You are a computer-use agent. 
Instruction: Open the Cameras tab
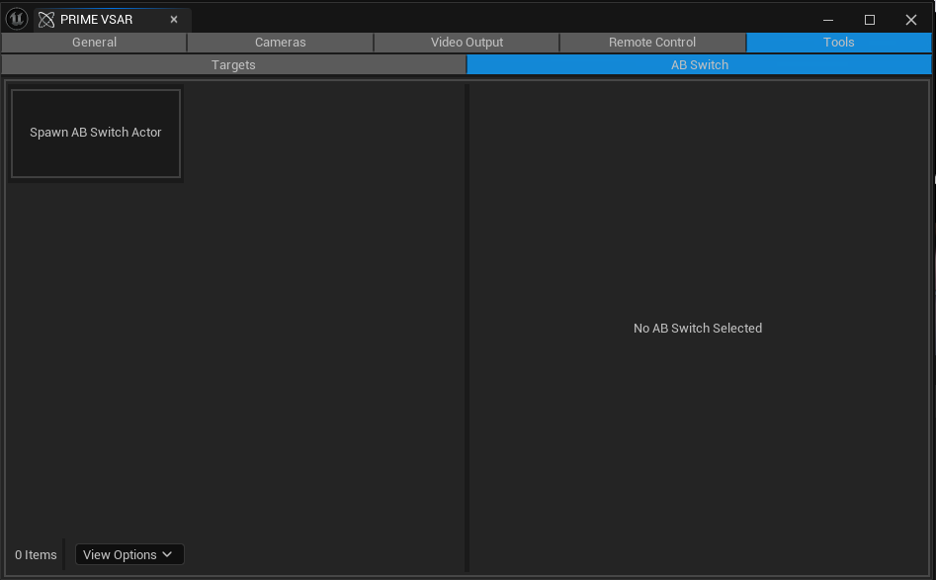(x=280, y=42)
